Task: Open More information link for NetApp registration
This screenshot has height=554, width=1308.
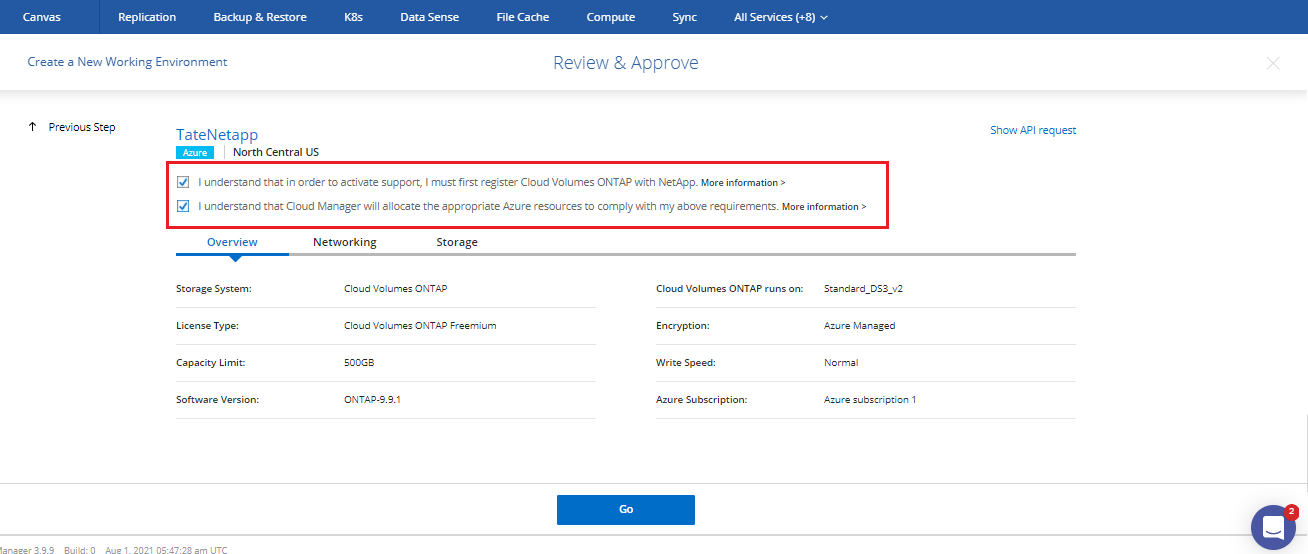Action: coord(742,183)
